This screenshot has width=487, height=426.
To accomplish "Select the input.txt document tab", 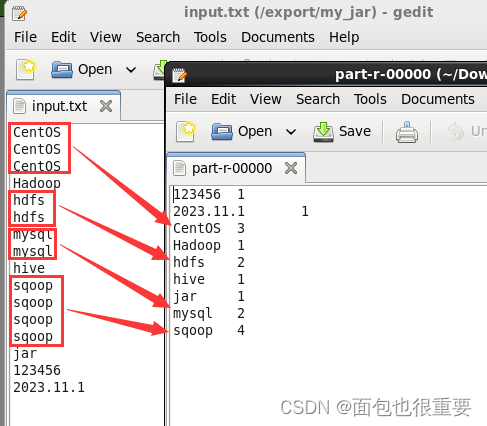I will 63,106.
